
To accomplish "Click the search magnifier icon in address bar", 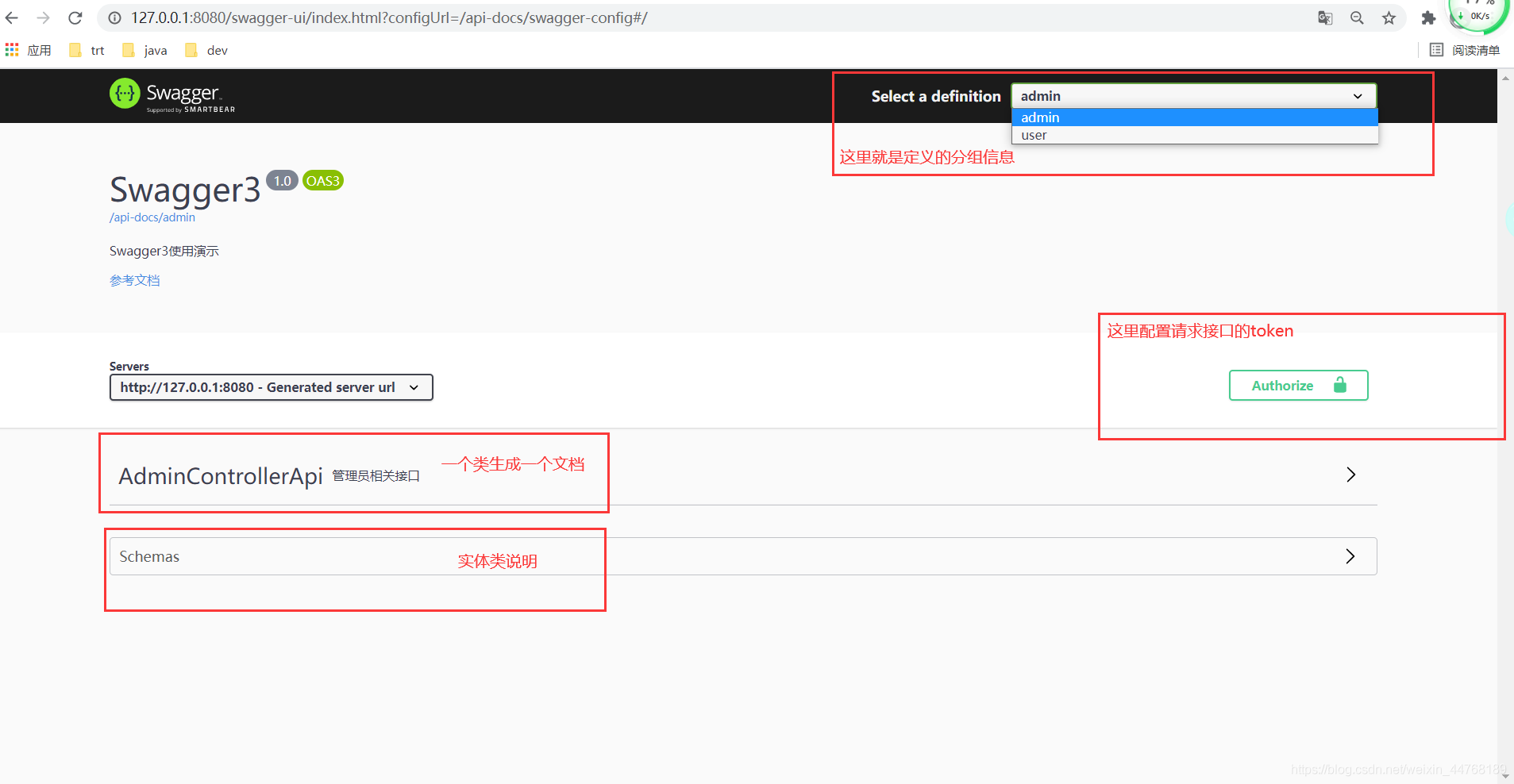I will pos(1357,17).
